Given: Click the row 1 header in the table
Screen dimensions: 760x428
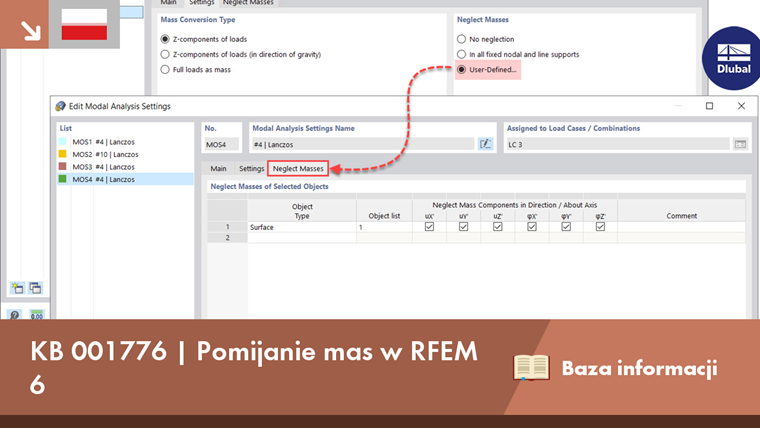Looking at the screenshot, I should (x=227, y=227).
